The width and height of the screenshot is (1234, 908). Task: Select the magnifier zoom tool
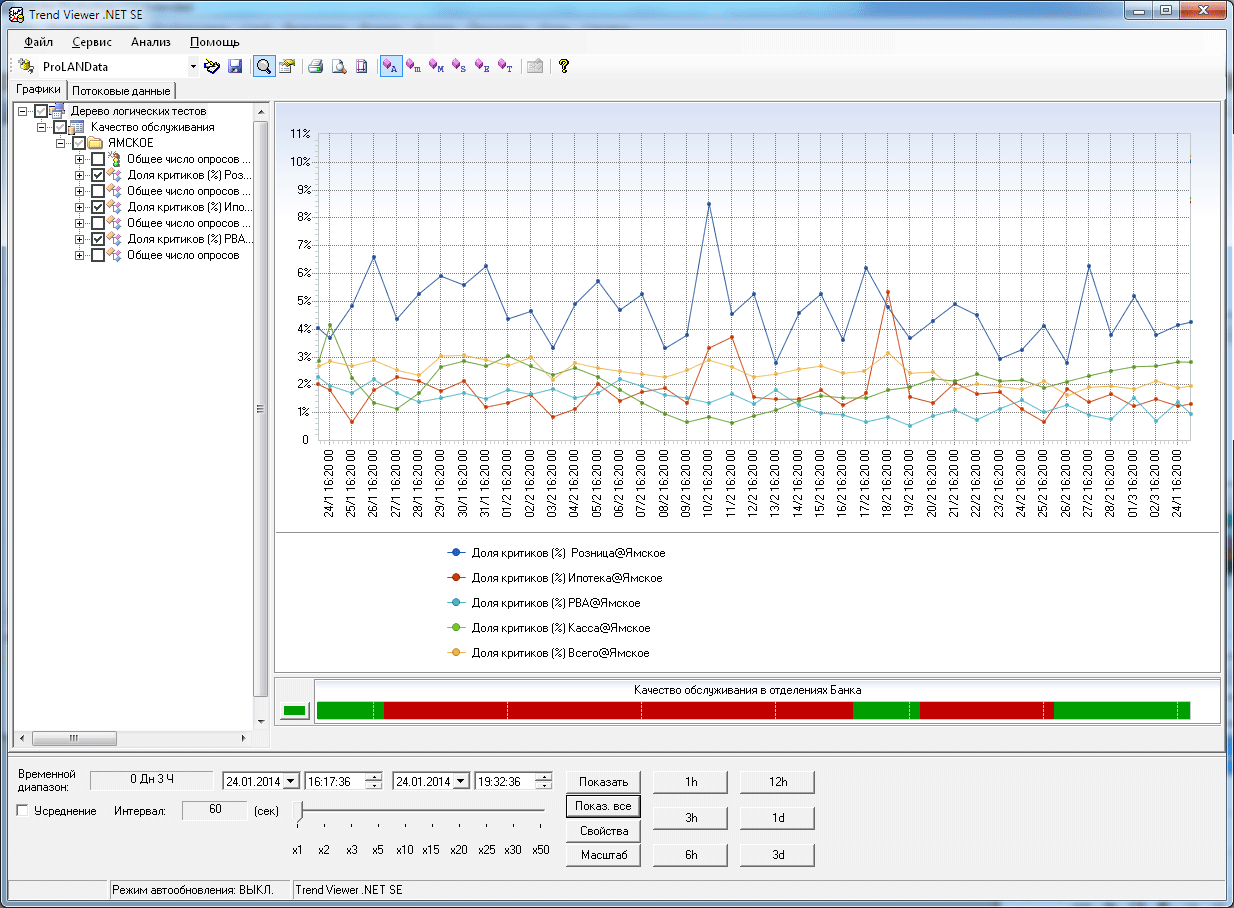point(264,67)
